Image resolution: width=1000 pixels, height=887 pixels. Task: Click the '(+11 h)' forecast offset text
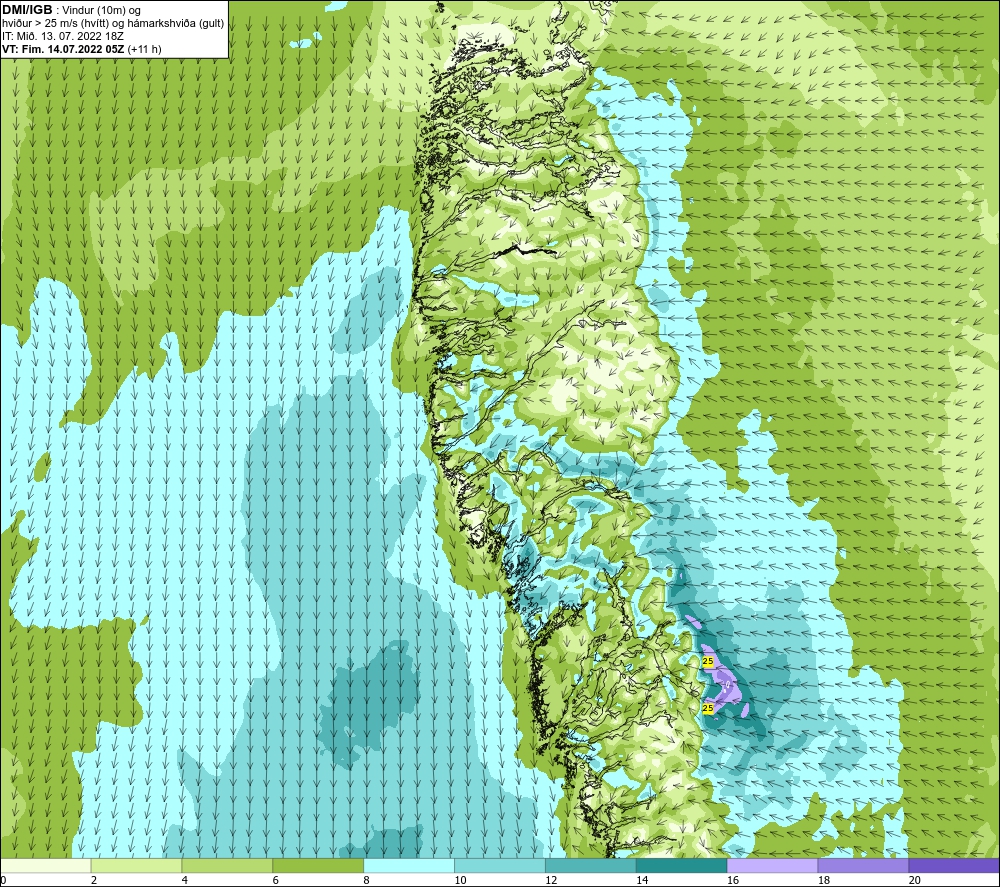pos(145,49)
